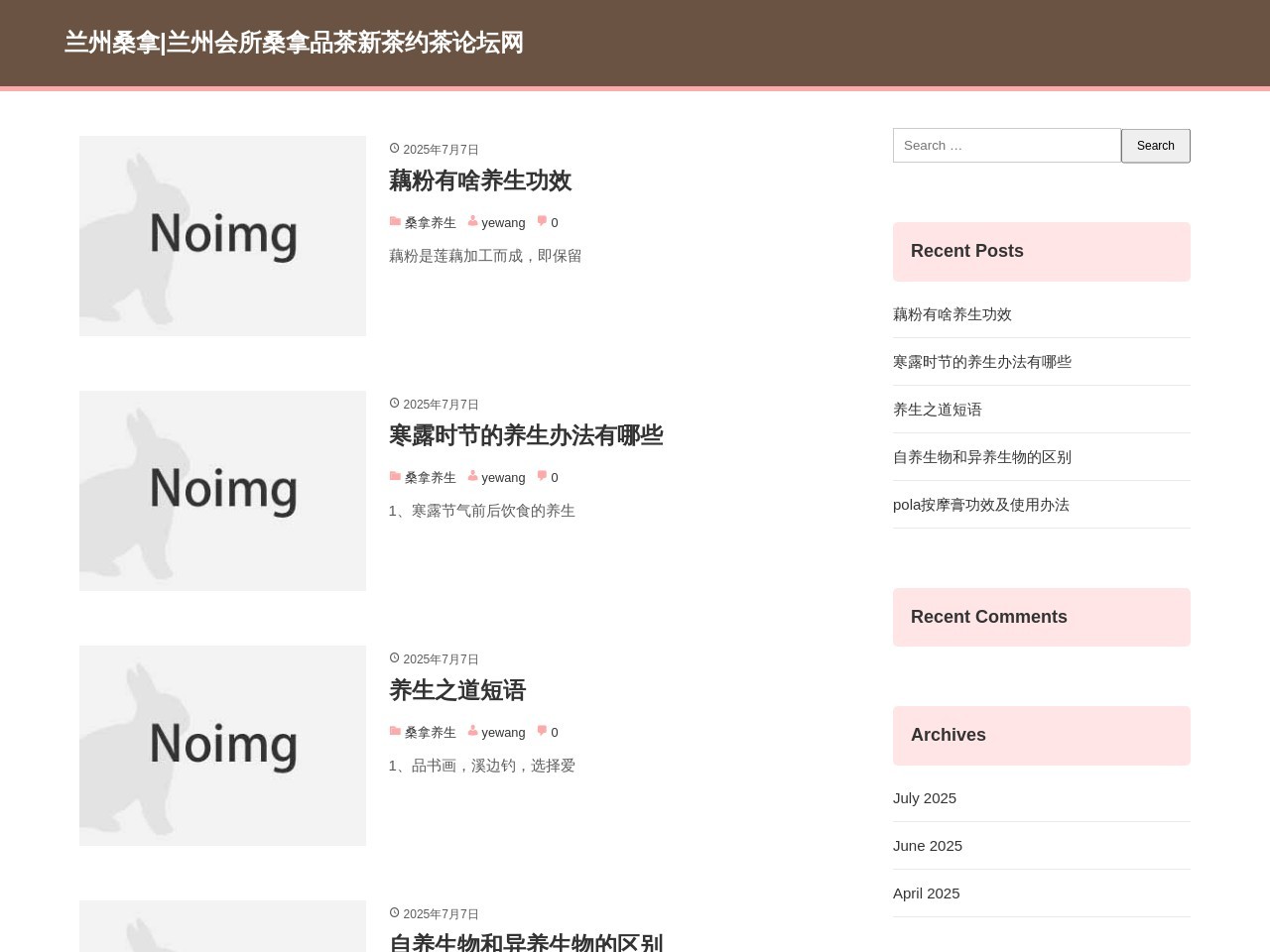
Task: Click the clock icon beside the first post date
Action: tap(394, 149)
